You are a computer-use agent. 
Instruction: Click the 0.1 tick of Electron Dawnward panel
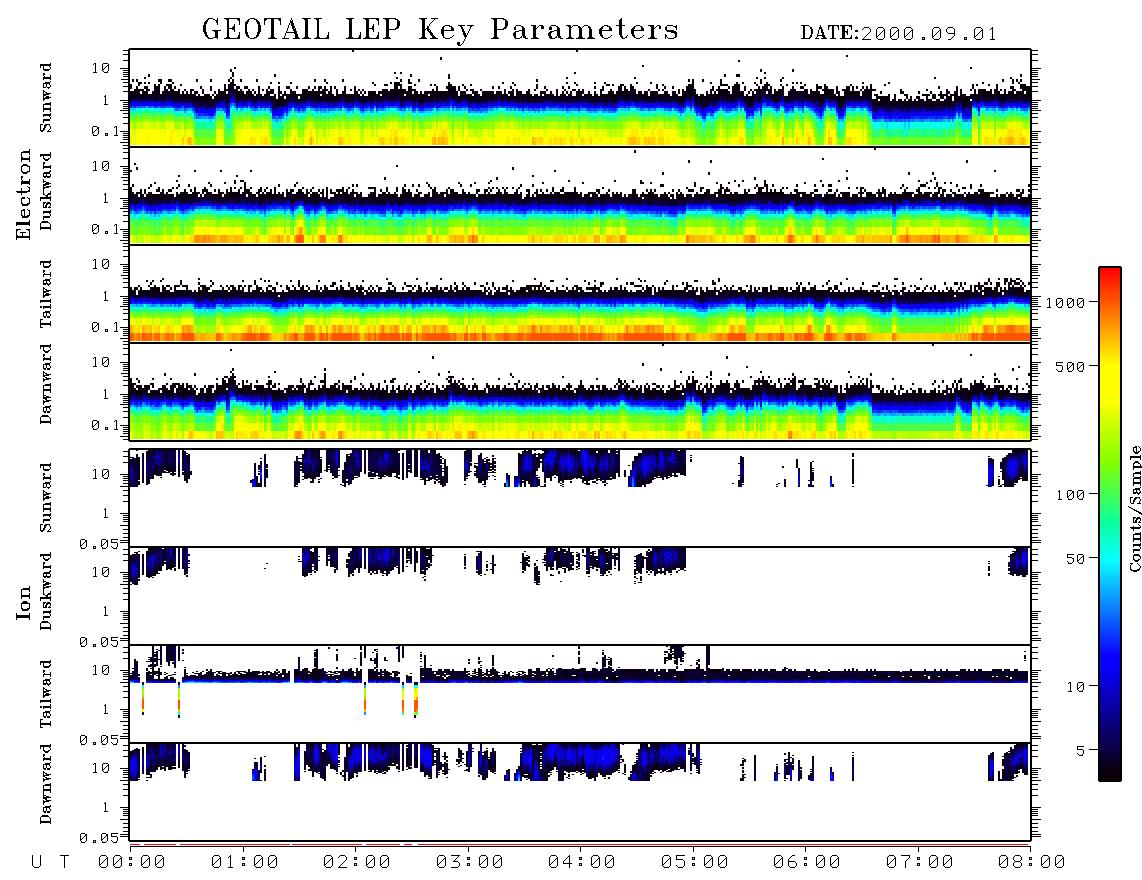105,425
